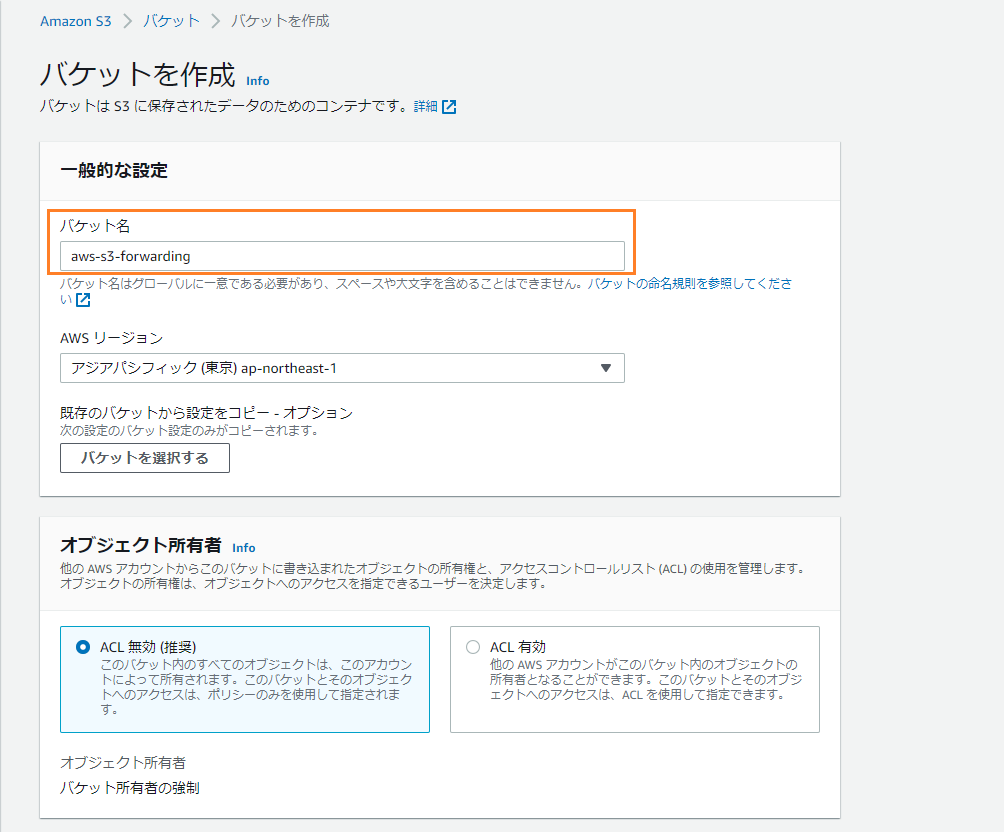The height and width of the screenshot is (832, 1004).
Task: Select the aws-s3-forwarding text in input
Action: [130, 255]
